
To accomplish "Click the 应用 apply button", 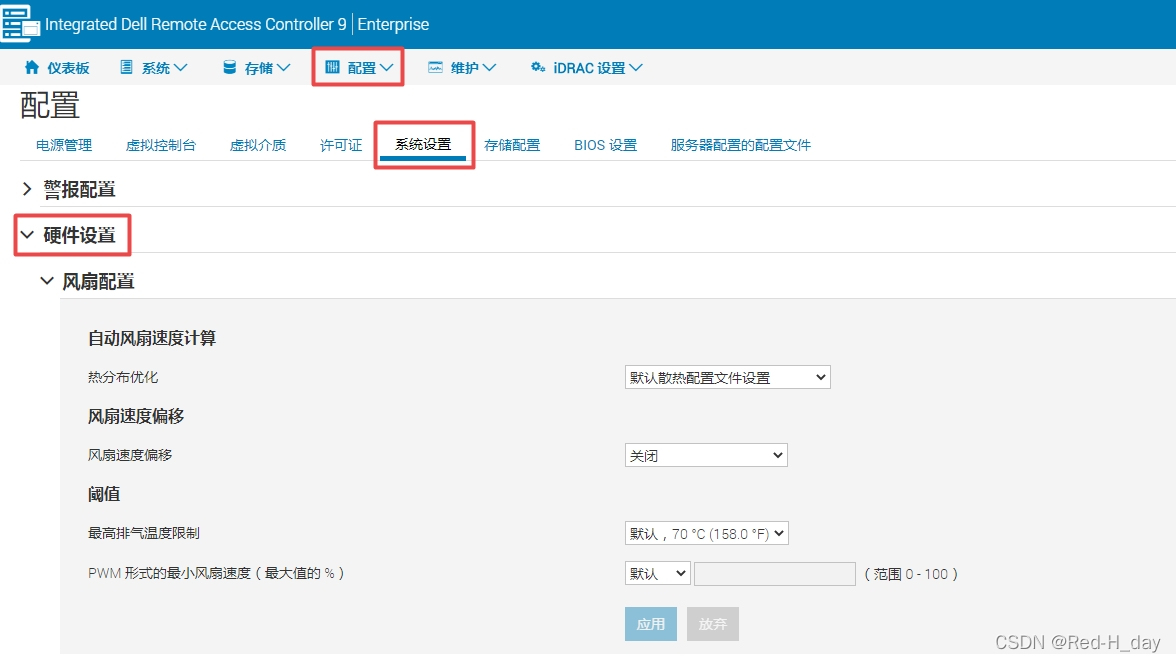I will click(x=651, y=624).
